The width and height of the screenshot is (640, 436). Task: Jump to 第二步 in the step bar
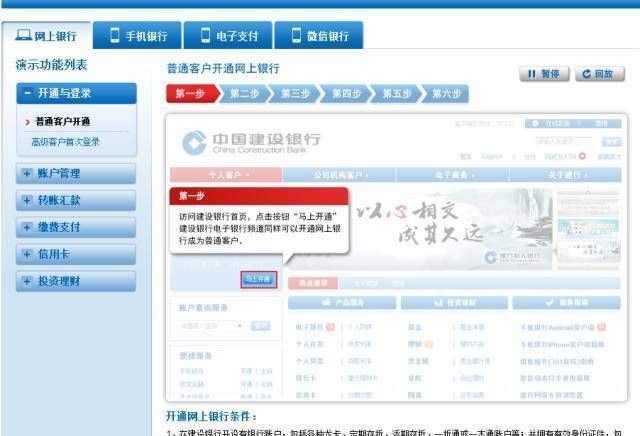click(x=244, y=94)
